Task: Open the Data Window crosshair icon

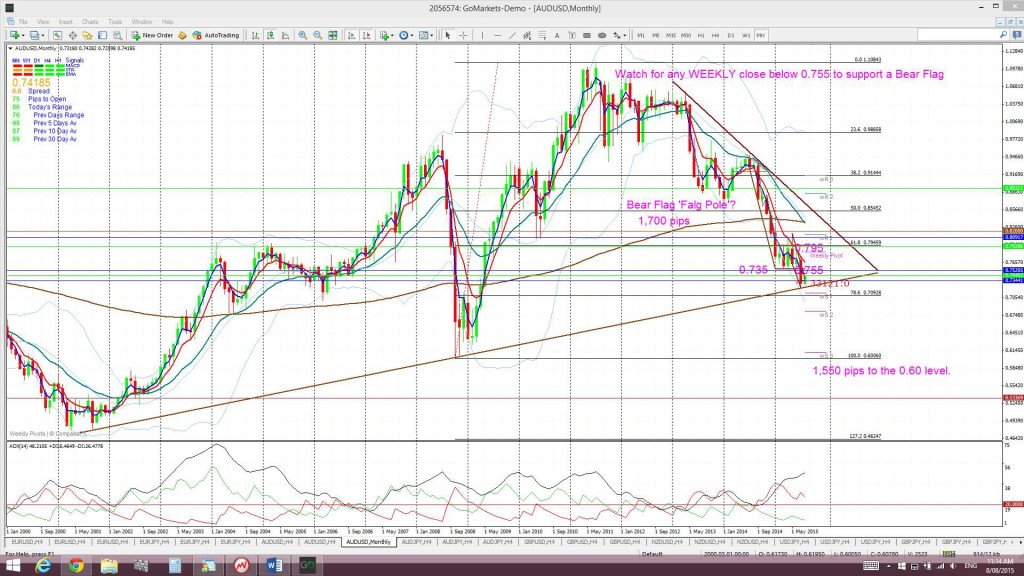Action: (72, 35)
